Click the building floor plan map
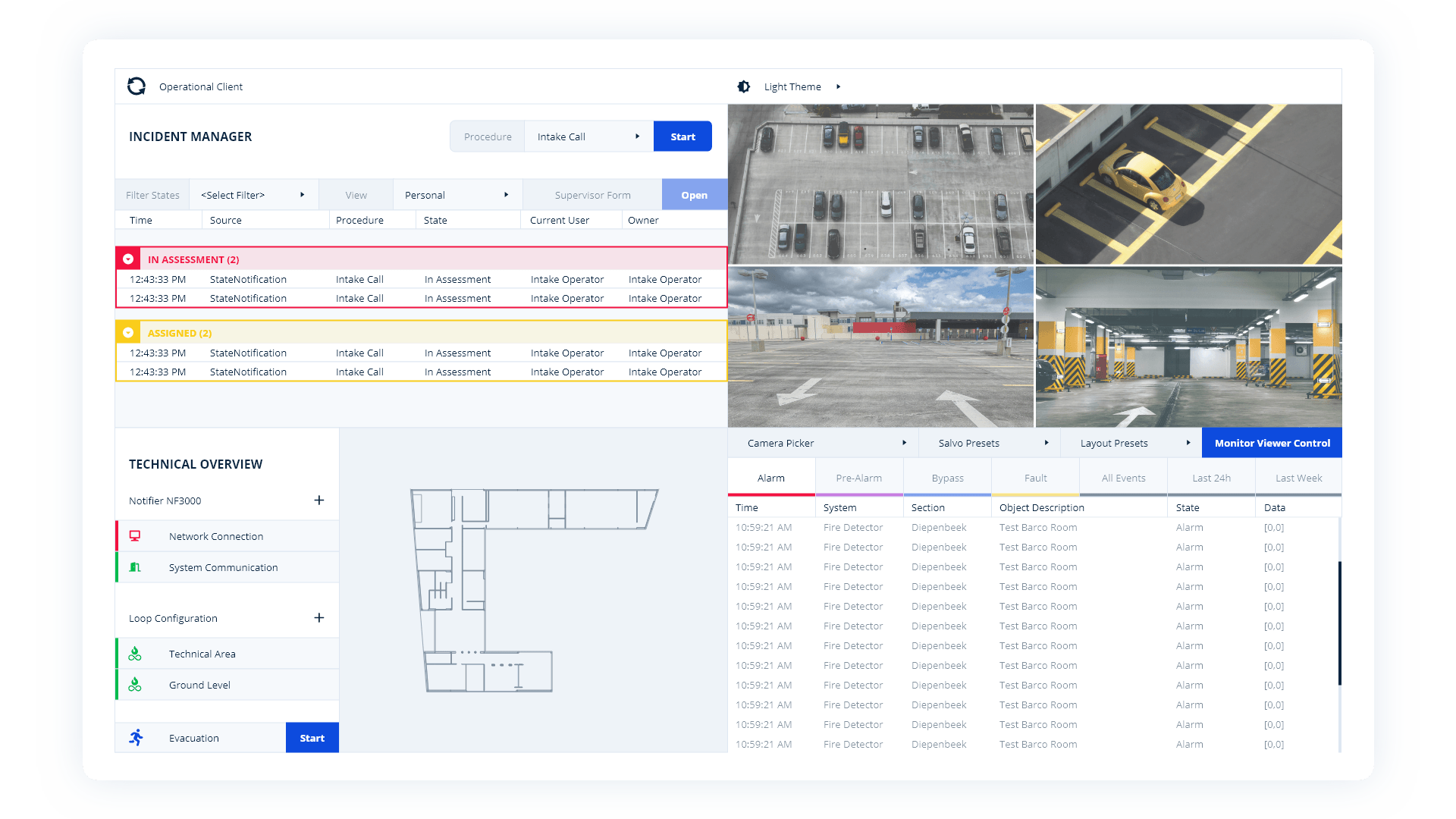1456x819 pixels. (x=533, y=591)
